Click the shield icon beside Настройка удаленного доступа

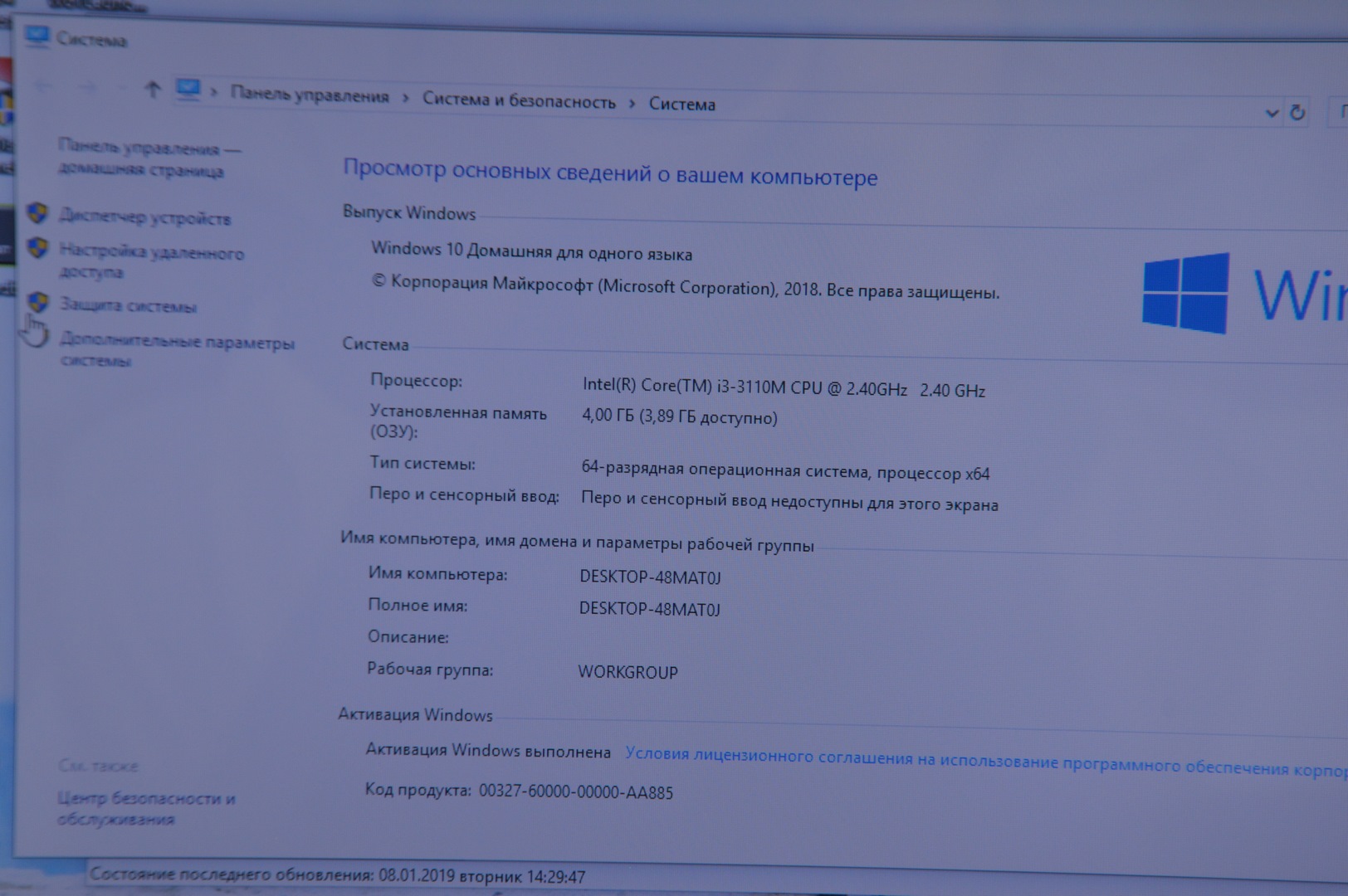[37, 248]
